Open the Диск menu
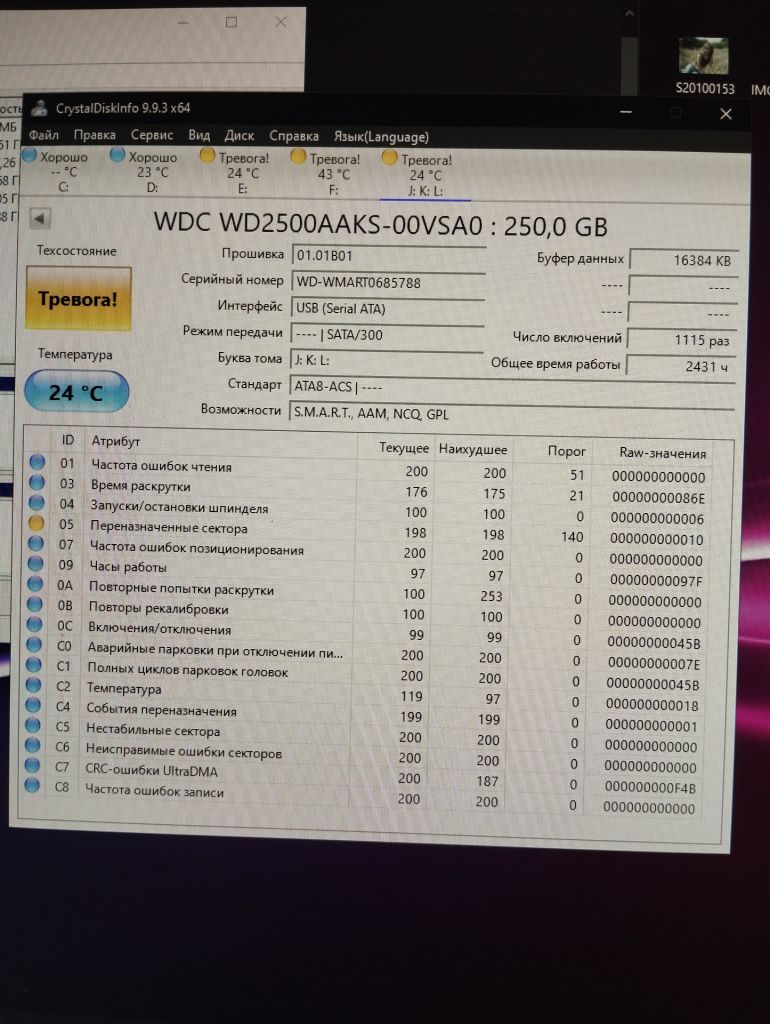Screen dimensions: 770x1024 pyautogui.click(x=239, y=136)
